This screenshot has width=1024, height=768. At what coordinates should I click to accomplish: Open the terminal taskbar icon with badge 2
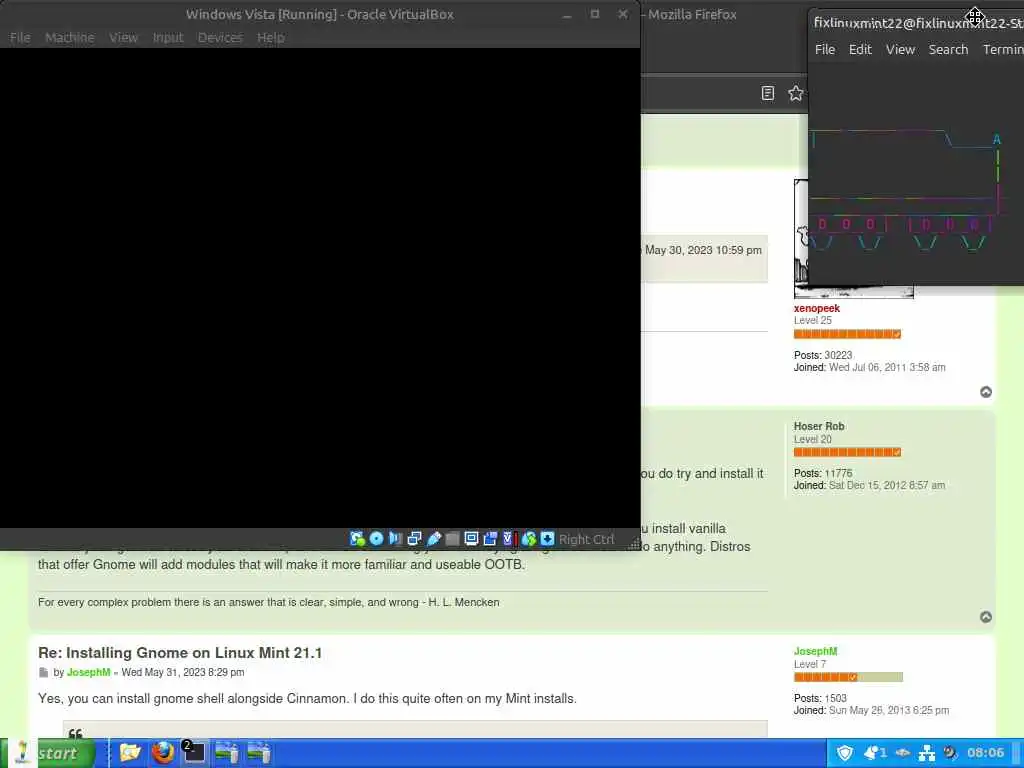[x=193, y=753]
